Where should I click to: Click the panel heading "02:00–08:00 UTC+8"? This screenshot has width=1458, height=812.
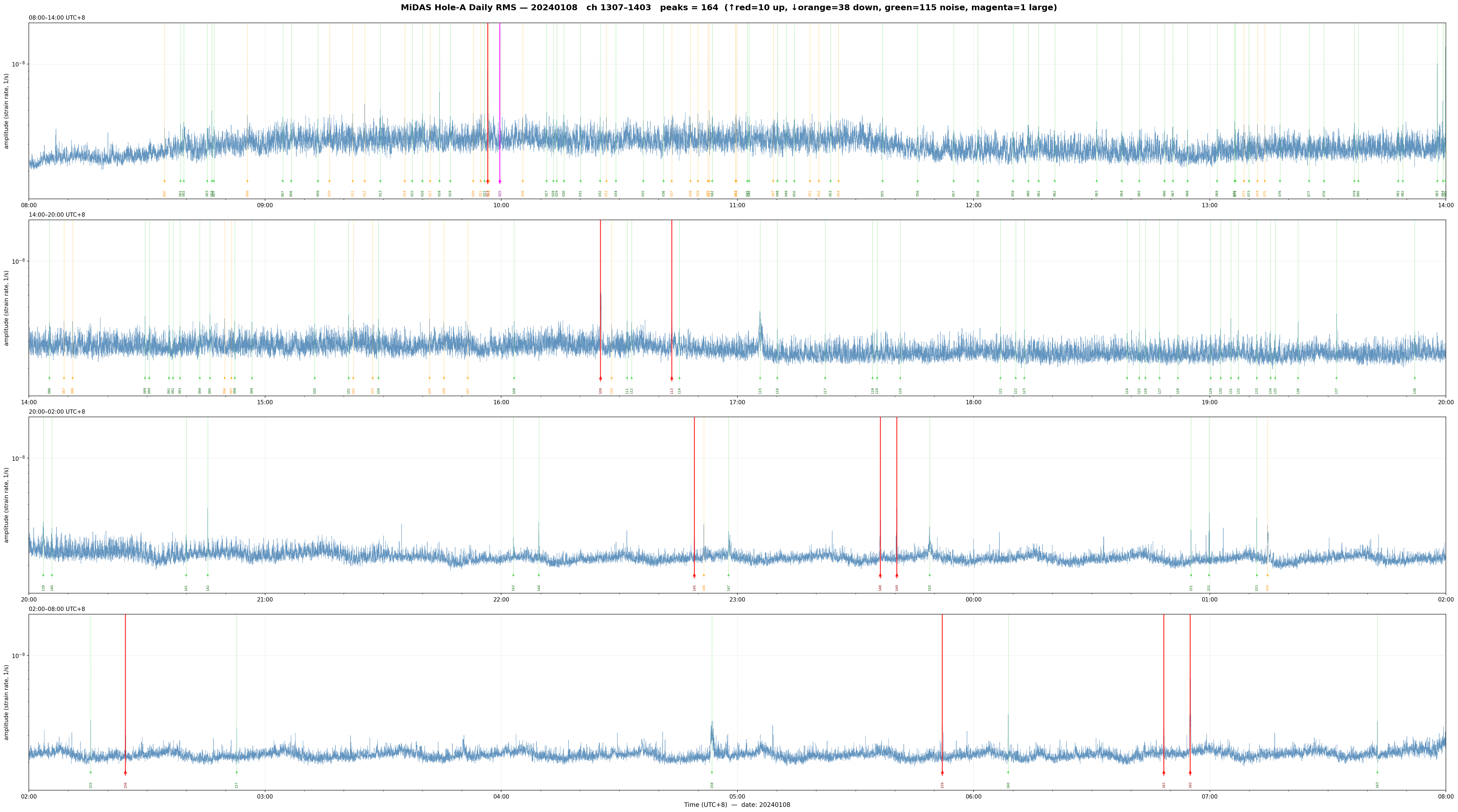tap(57, 609)
